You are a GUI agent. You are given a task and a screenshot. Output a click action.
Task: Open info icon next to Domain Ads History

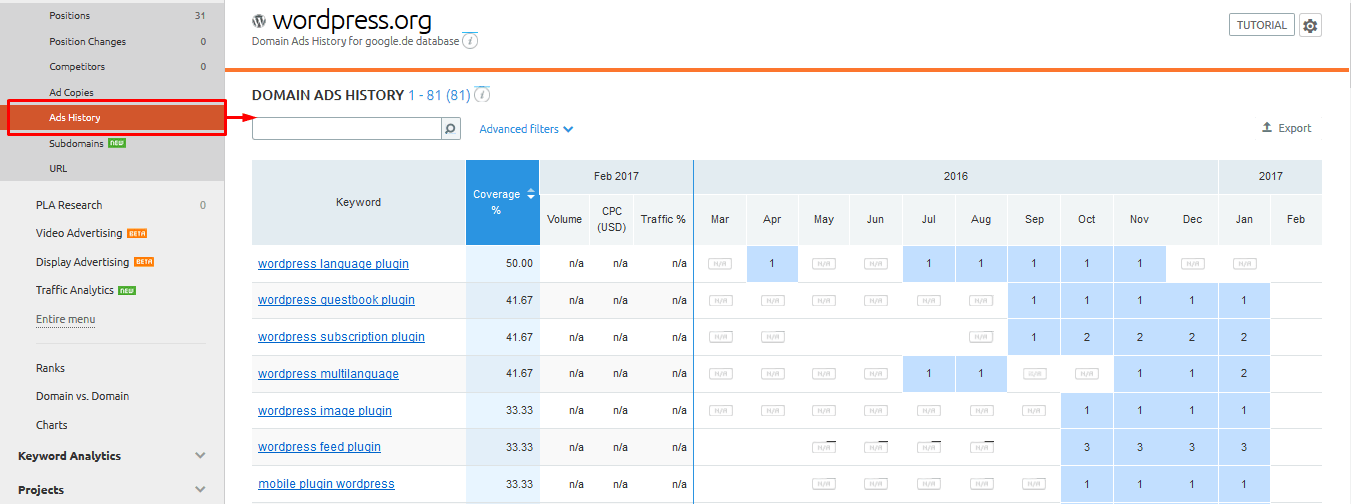point(482,95)
